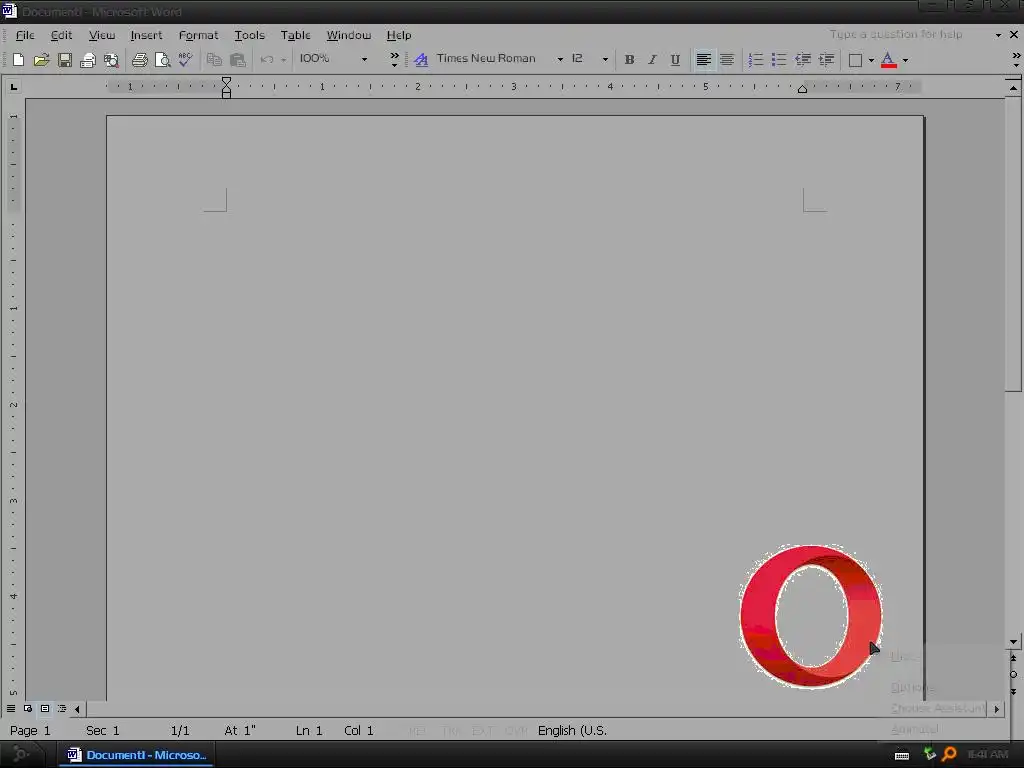Open the Help menu
Screen dimensions: 1024x768
pyautogui.click(x=399, y=35)
